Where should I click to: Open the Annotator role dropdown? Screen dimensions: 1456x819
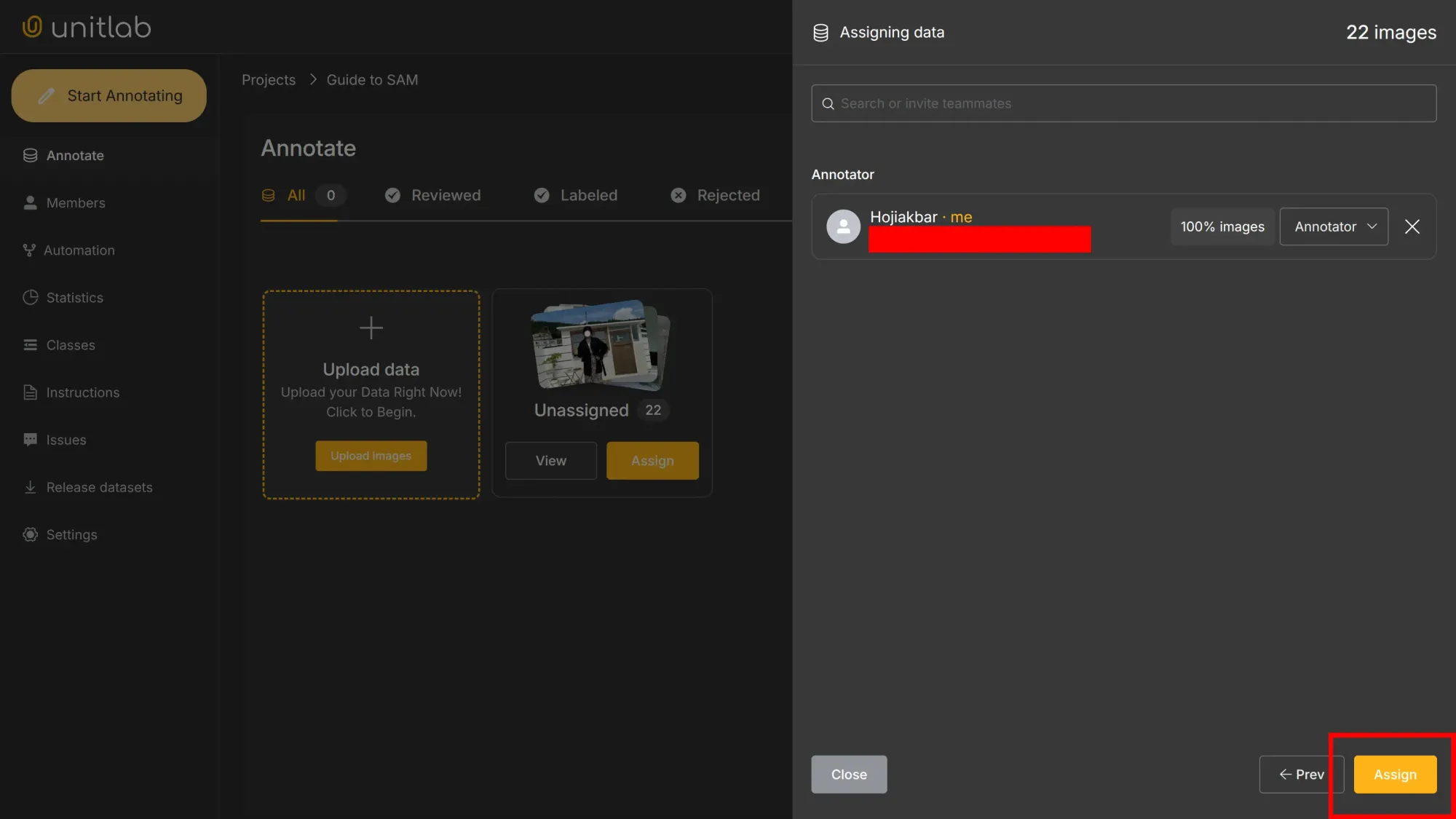[1333, 226]
